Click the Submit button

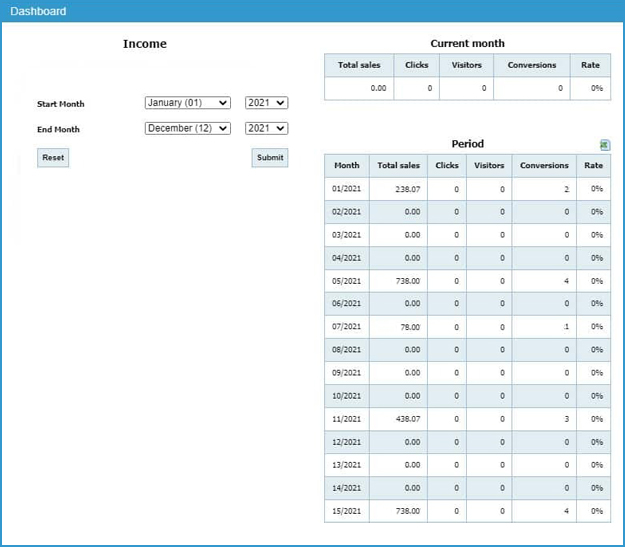click(x=269, y=157)
